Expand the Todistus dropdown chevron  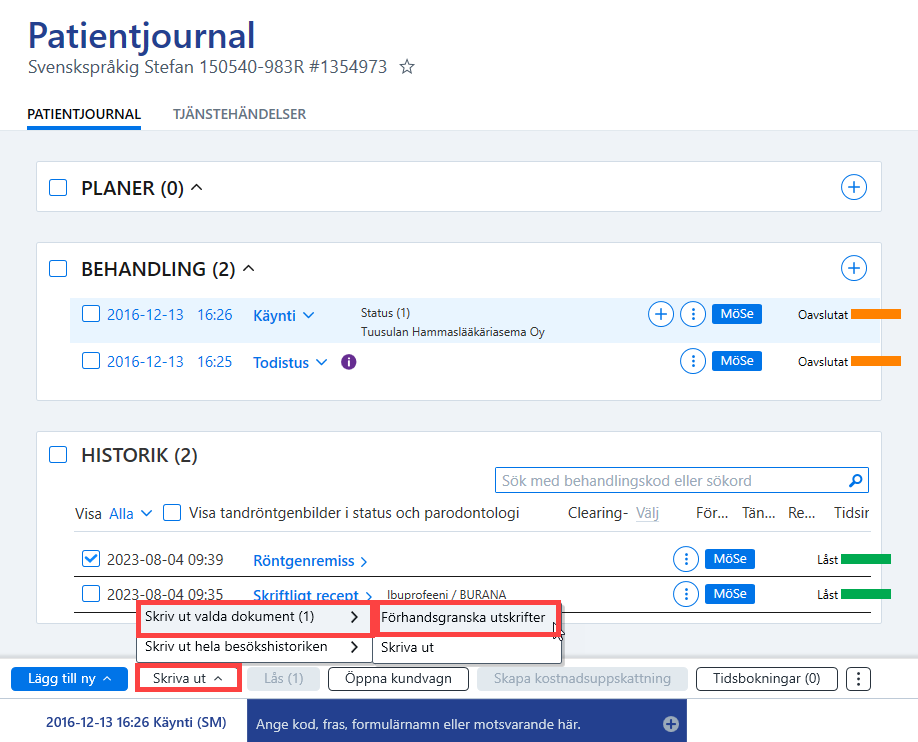(x=321, y=362)
